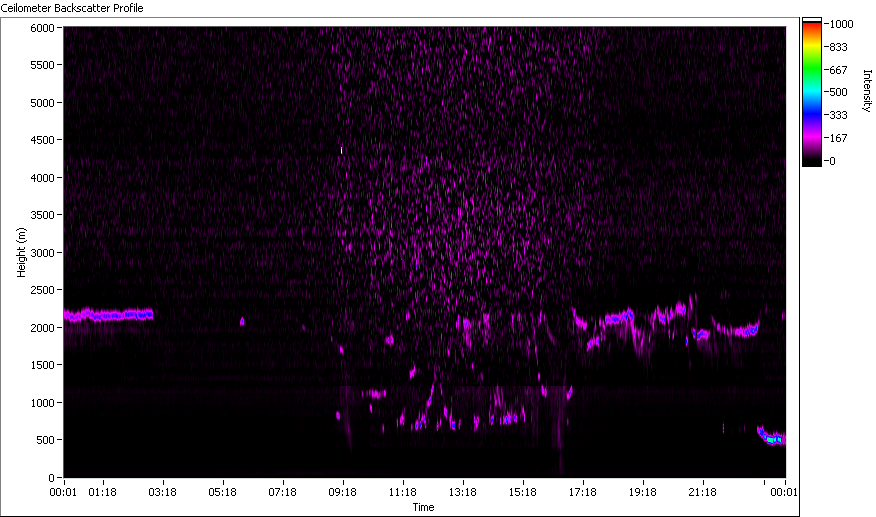
Task: Click the 6000 height tick label
Action: click(42, 28)
